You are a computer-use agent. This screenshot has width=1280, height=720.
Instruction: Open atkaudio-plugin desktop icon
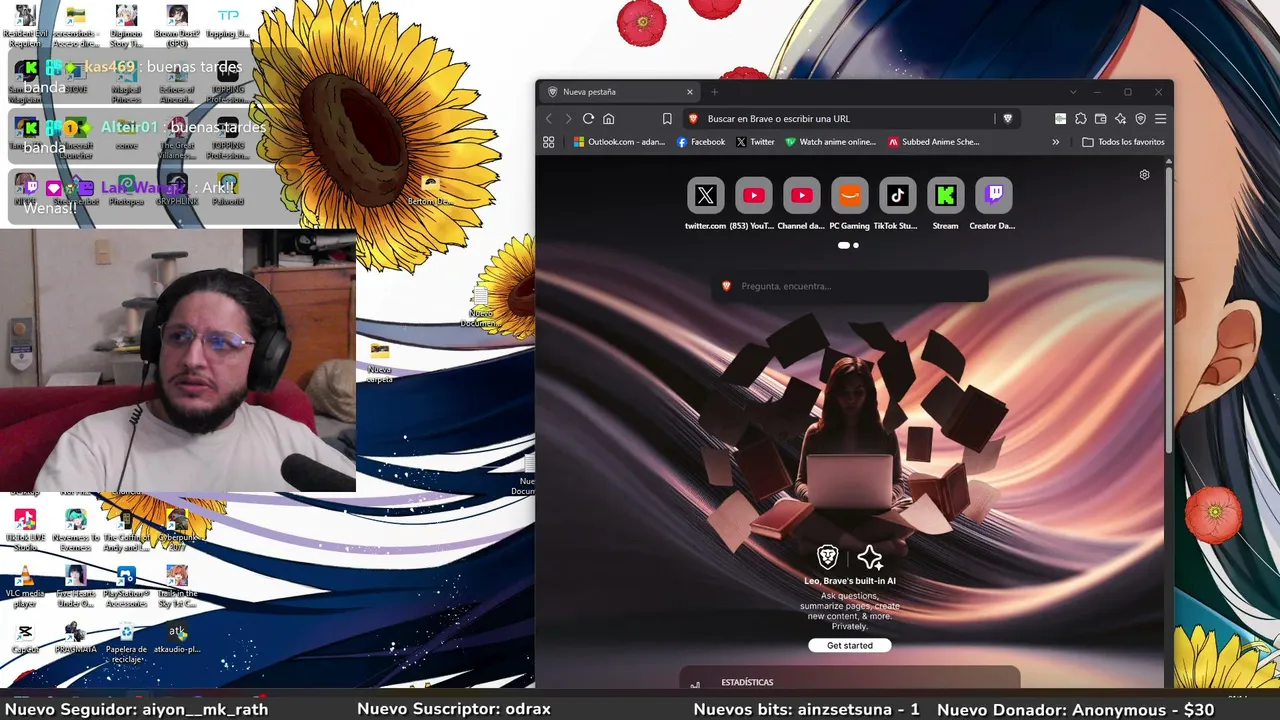(177, 638)
